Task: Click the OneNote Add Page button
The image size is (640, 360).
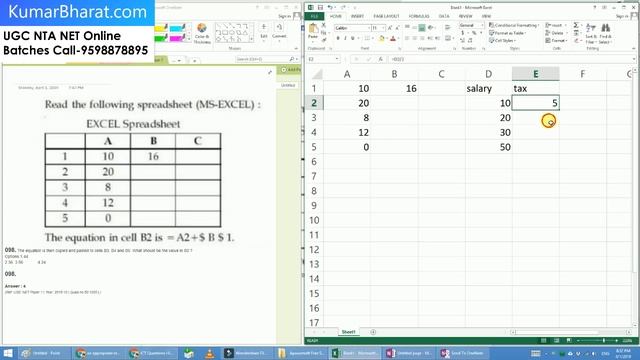Action: click(x=289, y=70)
